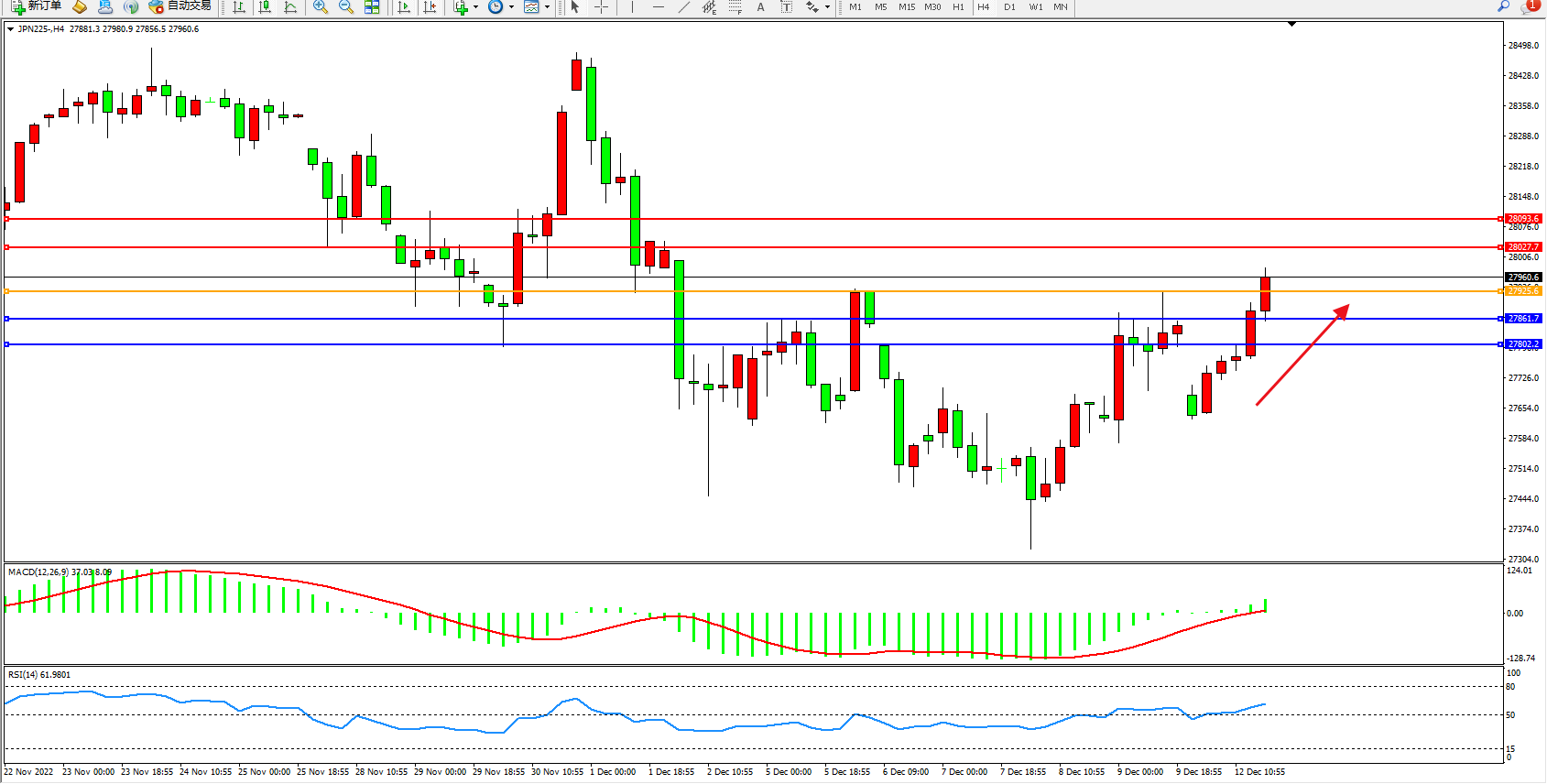Image resolution: width=1547 pixels, height=784 pixels.
Task: Select the M15 timeframe
Action: [x=907, y=7]
